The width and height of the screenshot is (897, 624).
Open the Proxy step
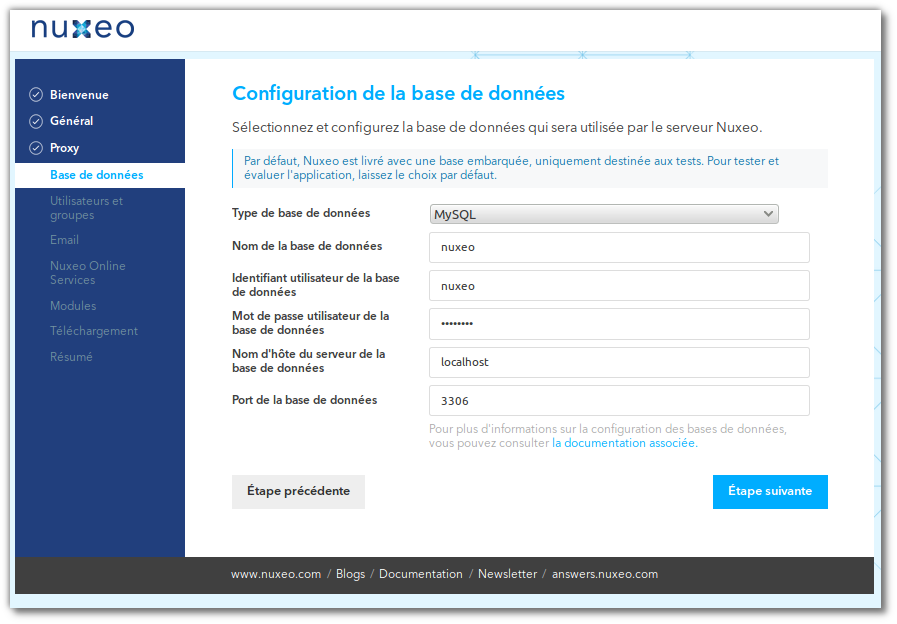point(64,148)
